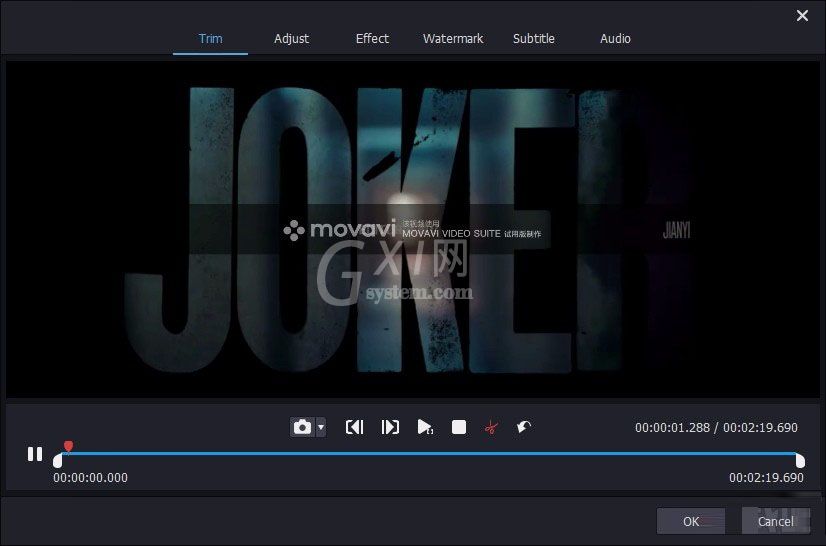Screen dimensions: 826x546
Task: Click the end time 00:02:19.690 label under timeline
Action: pyautogui.click(x=766, y=477)
